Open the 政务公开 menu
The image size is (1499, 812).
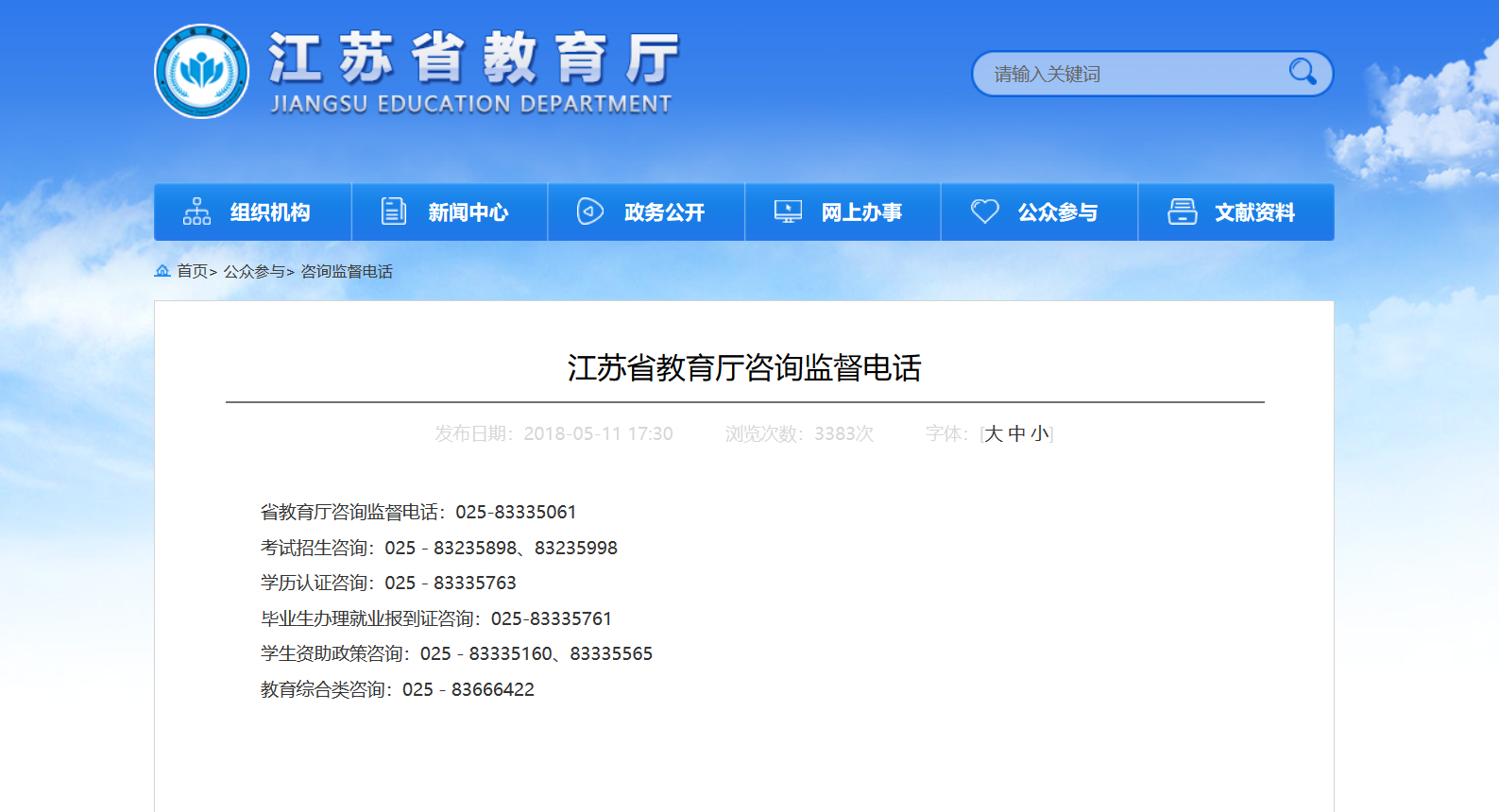click(x=646, y=212)
